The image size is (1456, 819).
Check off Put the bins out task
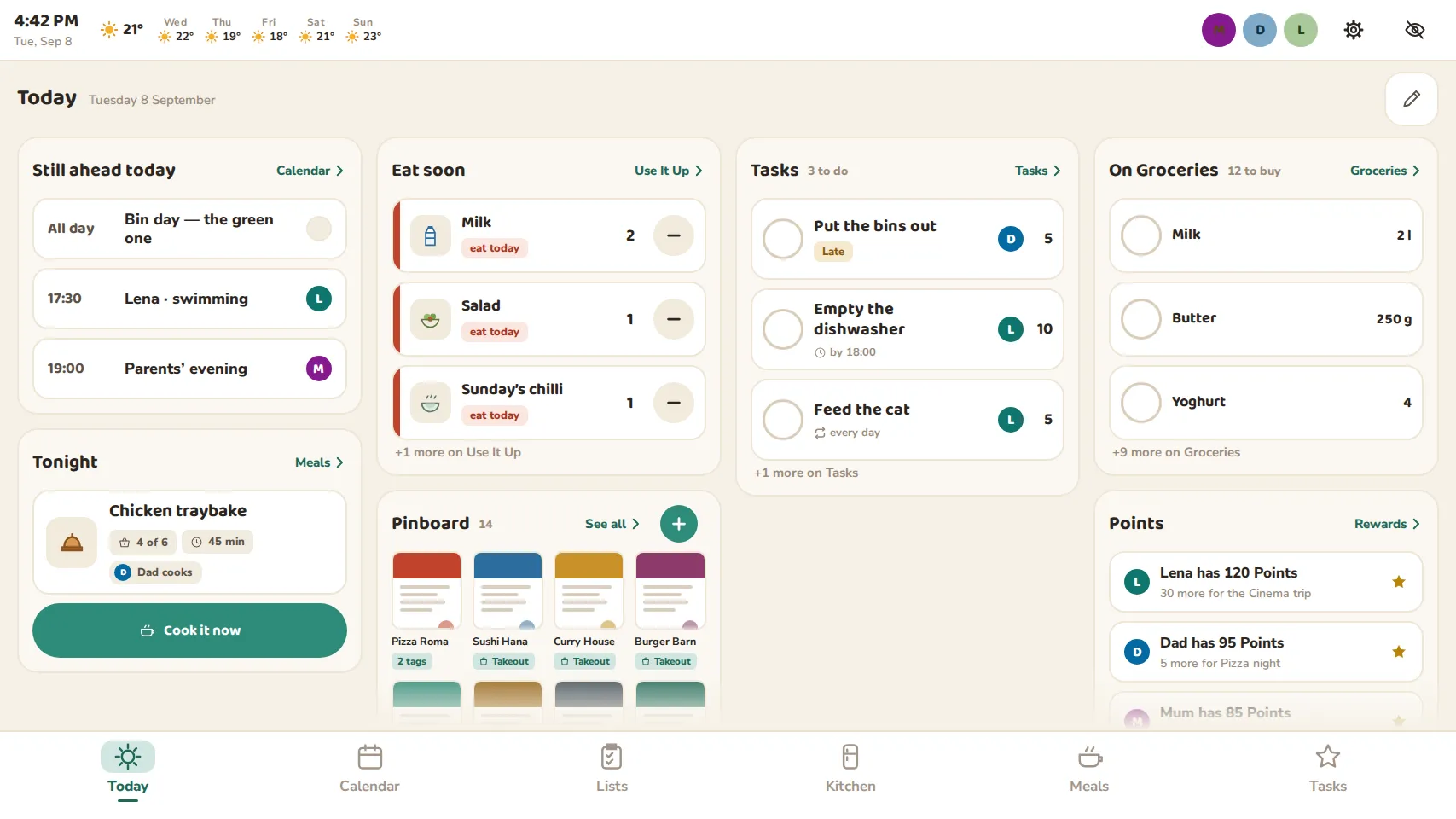[x=783, y=239]
